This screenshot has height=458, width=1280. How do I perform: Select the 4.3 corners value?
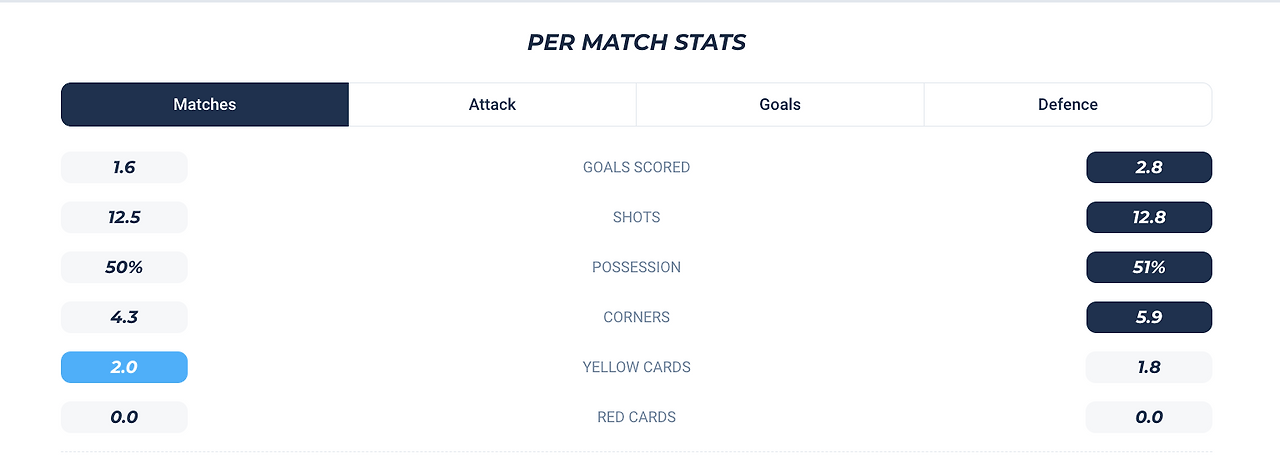[x=124, y=317]
